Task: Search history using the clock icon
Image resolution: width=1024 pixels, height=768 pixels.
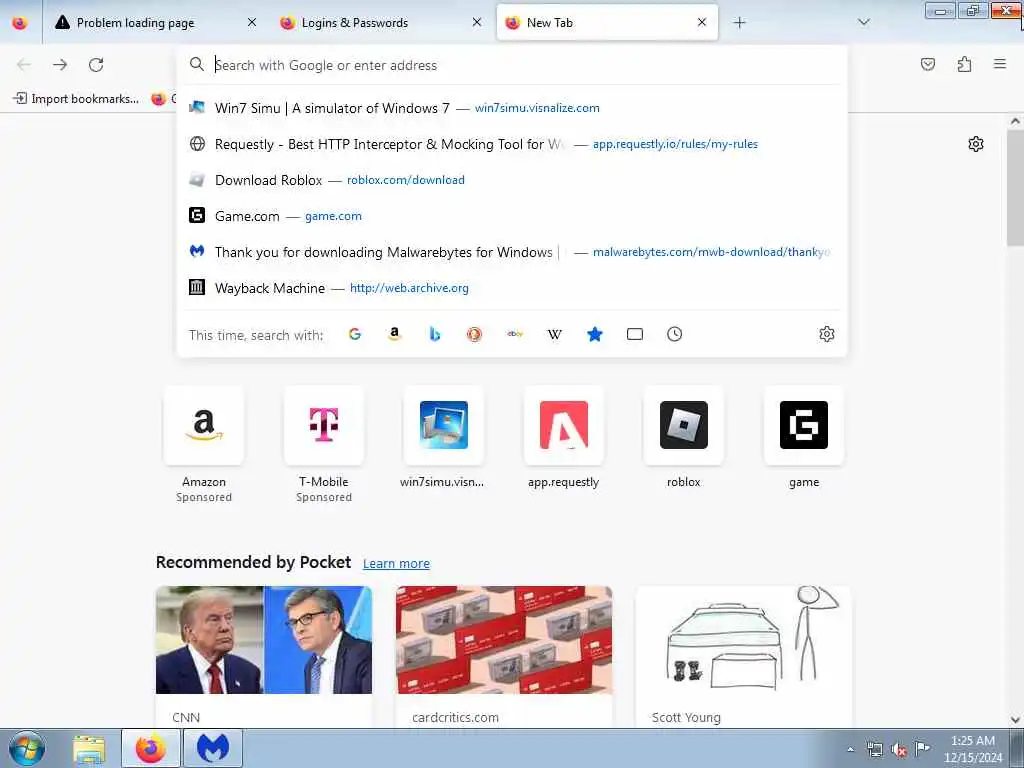Action: pyautogui.click(x=675, y=334)
